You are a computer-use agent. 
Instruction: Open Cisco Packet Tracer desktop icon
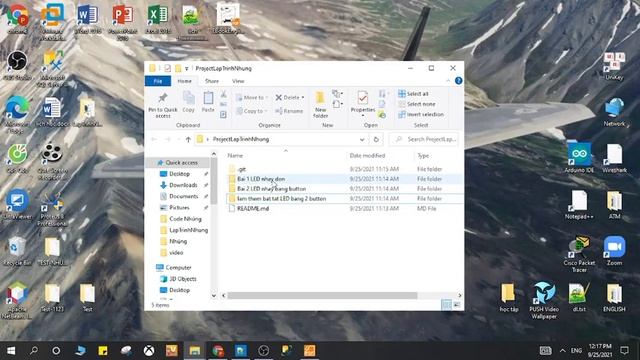579,254
